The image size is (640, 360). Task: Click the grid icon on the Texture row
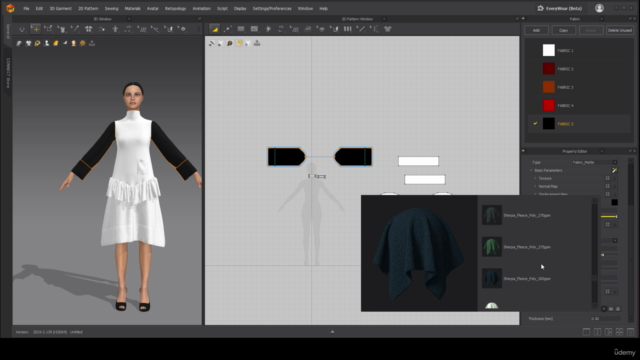coord(607,178)
